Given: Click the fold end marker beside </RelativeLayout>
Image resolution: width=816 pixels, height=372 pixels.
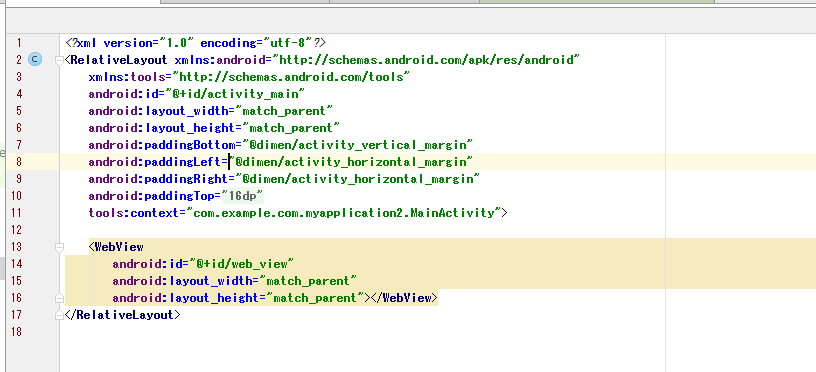Looking at the screenshot, I should (x=59, y=315).
